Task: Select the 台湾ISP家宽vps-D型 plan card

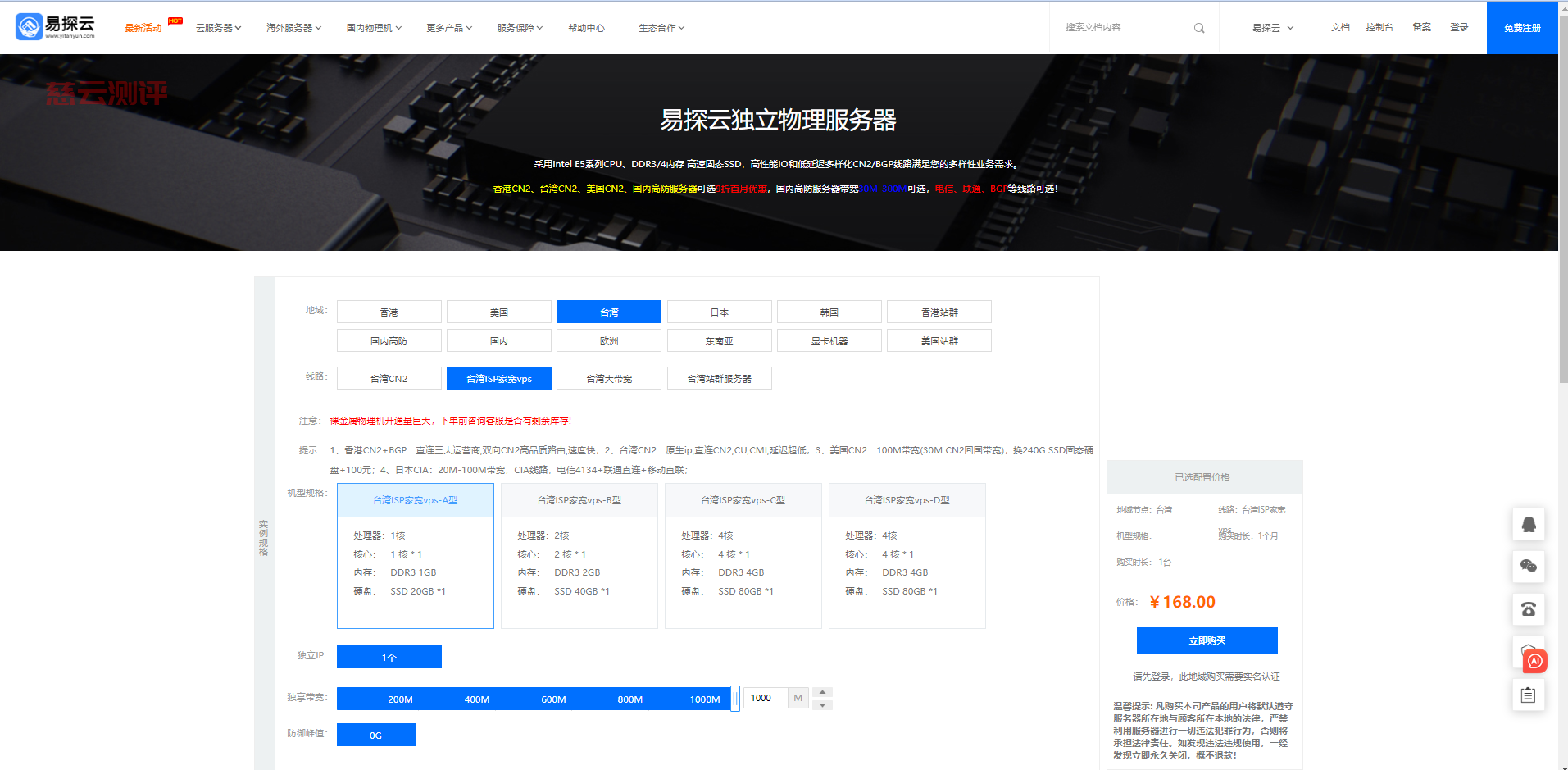Action: click(x=907, y=556)
